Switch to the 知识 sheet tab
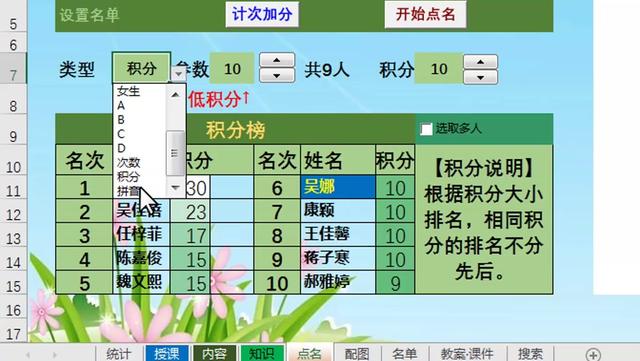Screen dimensions: 640x361 [x=262, y=354]
